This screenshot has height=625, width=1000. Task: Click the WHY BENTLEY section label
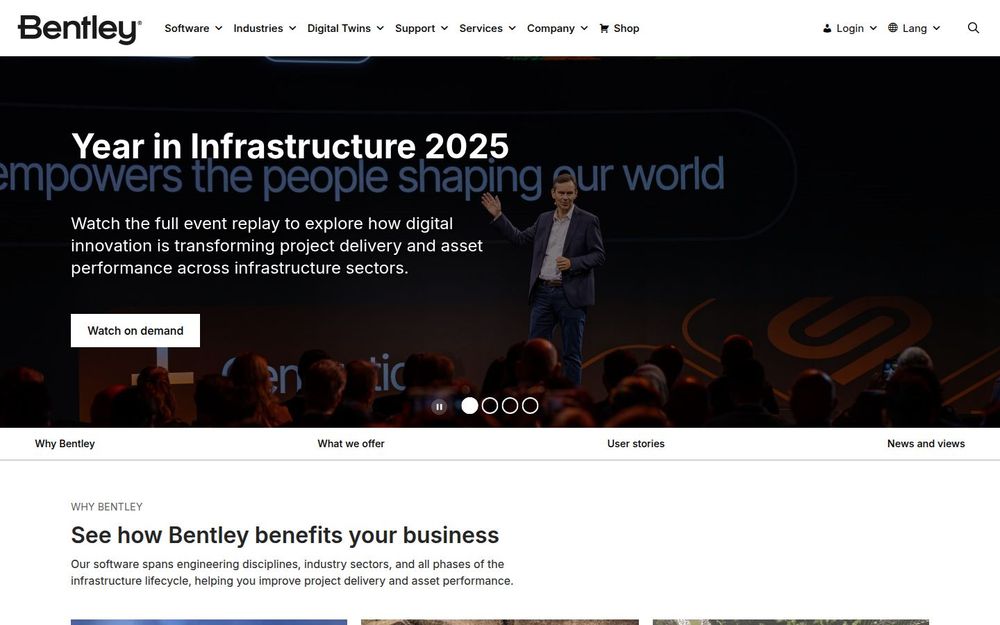pos(107,506)
